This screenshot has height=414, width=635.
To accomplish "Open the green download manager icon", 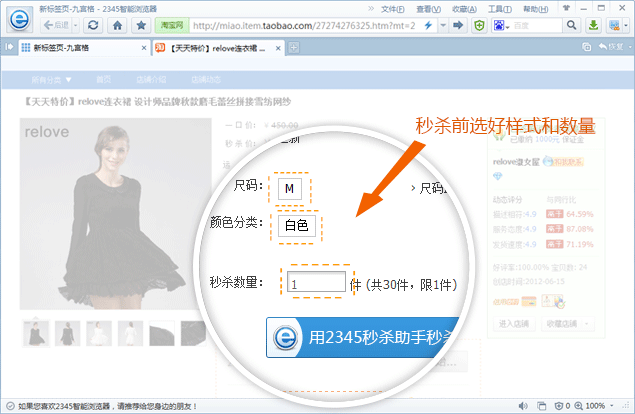I will (594, 24).
